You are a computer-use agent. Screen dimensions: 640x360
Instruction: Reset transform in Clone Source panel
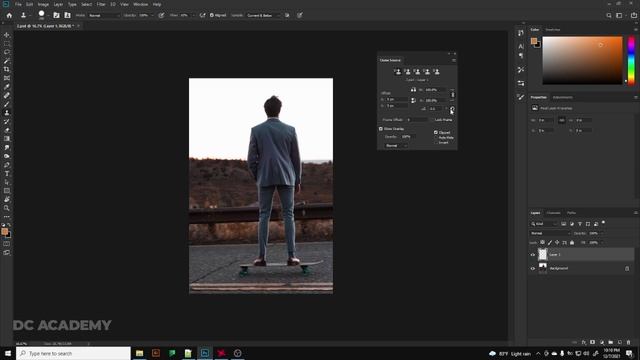(x=452, y=109)
